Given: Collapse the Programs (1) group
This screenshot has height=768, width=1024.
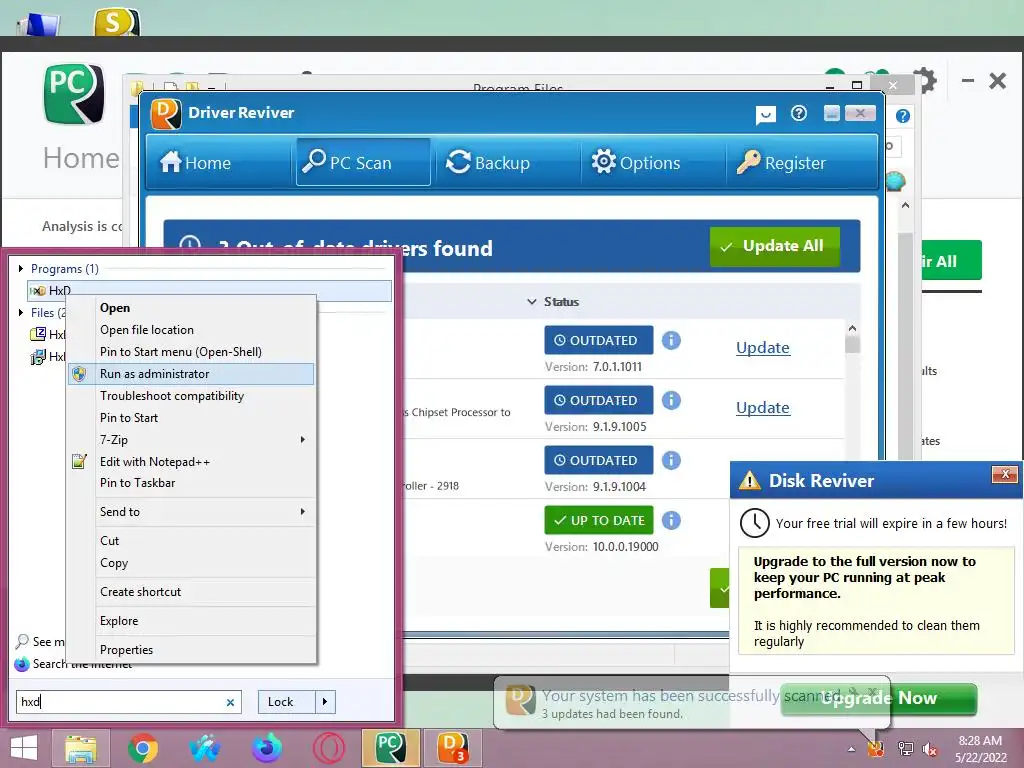Looking at the screenshot, I should tap(21, 268).
